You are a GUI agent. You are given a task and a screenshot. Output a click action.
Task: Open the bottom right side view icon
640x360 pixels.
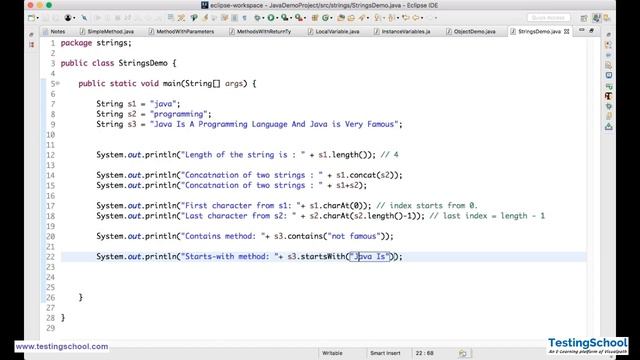coord(609,127)
